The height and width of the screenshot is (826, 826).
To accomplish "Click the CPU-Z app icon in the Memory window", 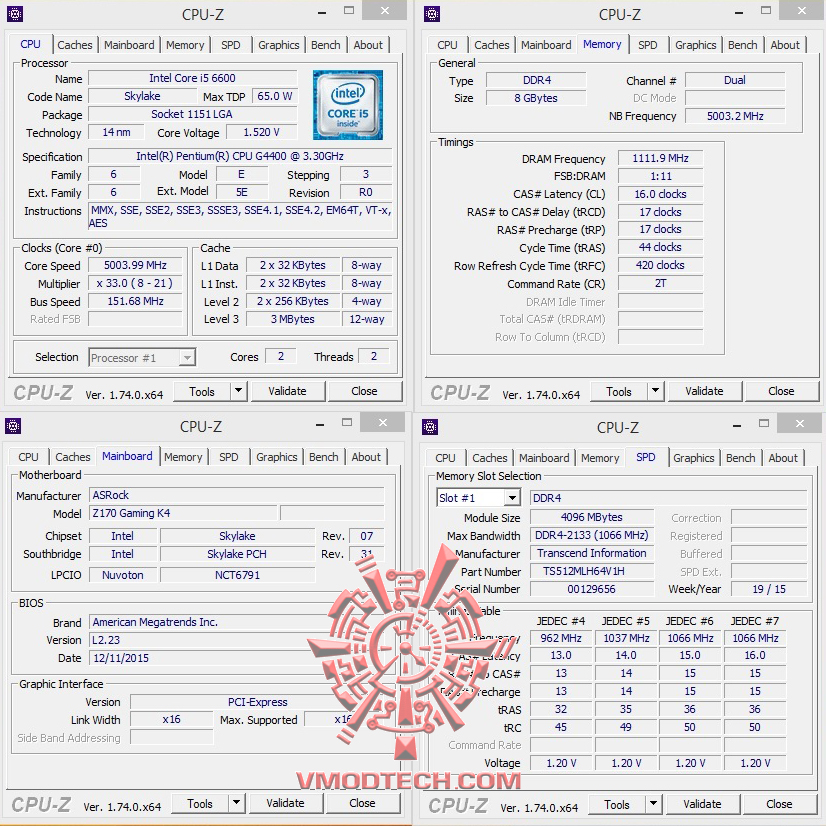I will tap(432, 14).
